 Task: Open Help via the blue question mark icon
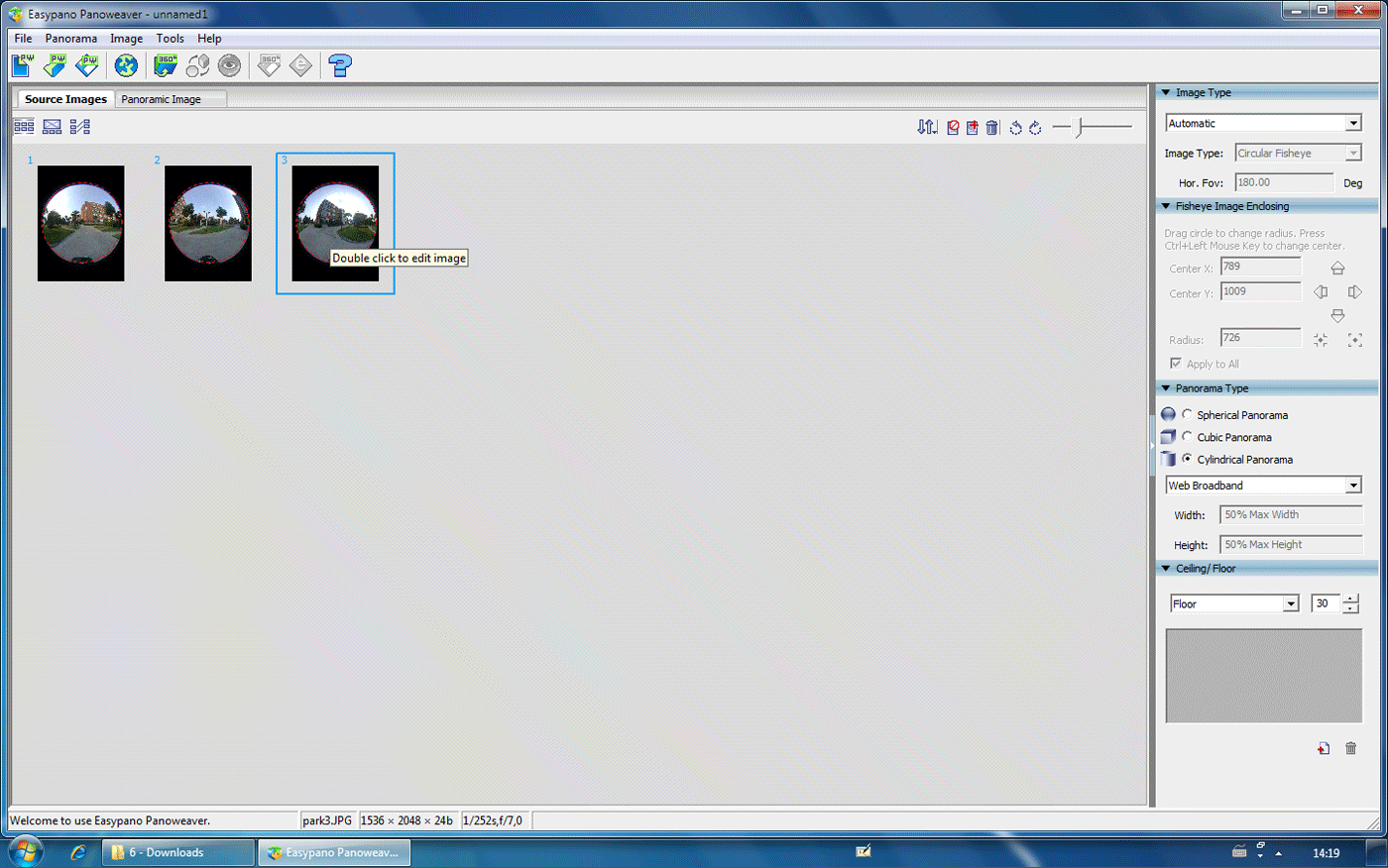340,65
